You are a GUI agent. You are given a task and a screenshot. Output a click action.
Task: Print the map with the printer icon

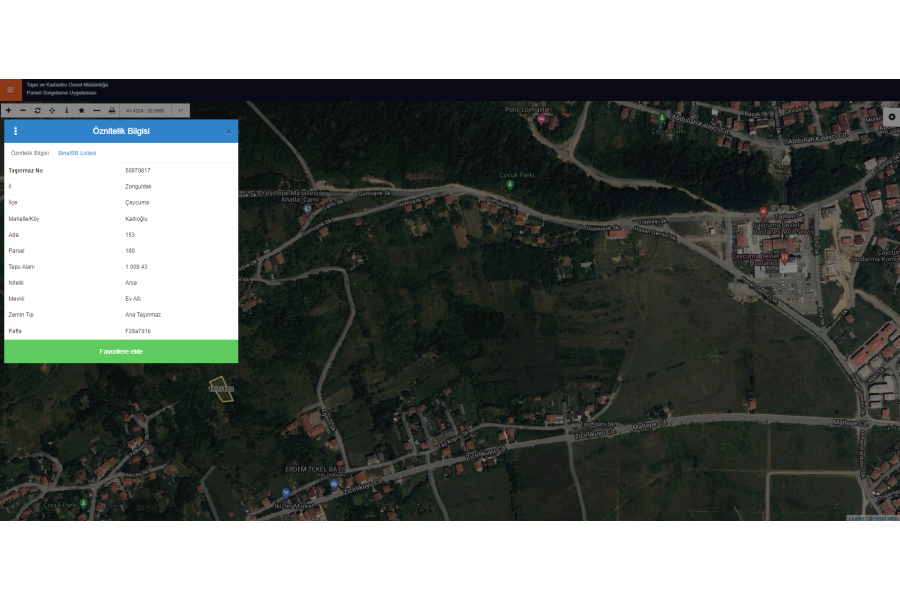[112, 110]
